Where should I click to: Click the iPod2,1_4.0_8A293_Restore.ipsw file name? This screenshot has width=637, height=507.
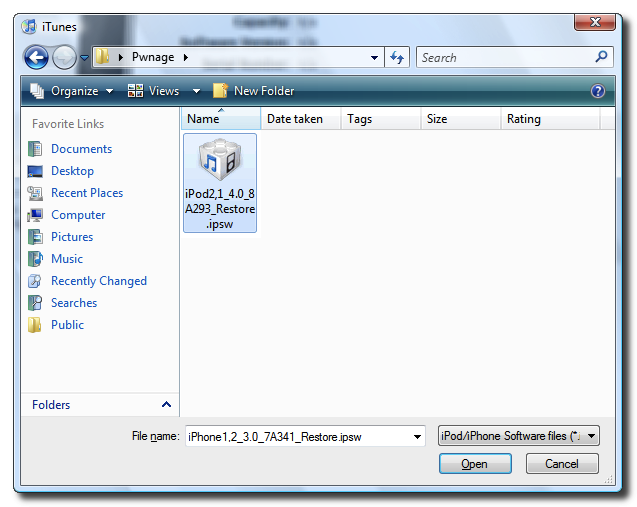[x=220, y=209]
